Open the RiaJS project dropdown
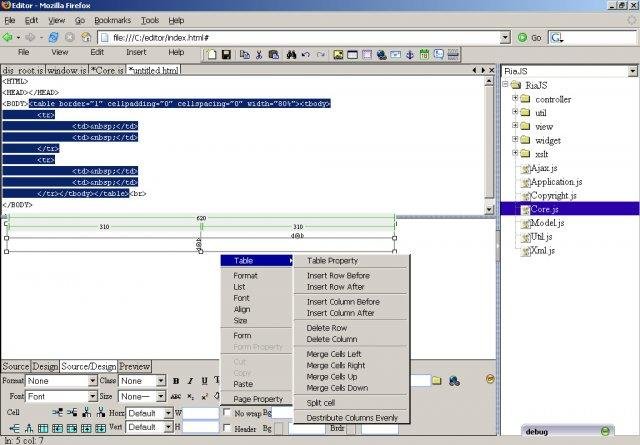The height and width of the screenshot is (445, 640). 632,72
